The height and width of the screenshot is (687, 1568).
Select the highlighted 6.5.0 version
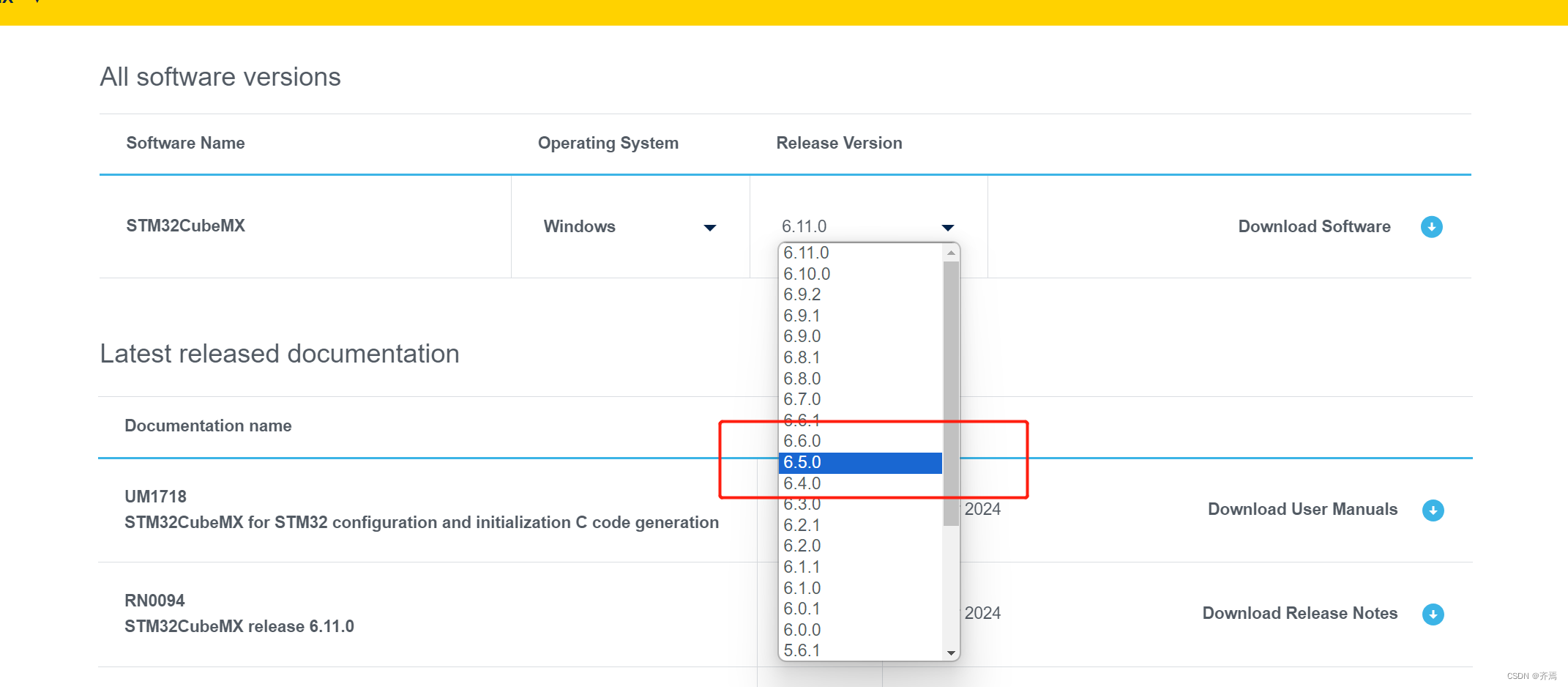tap(861, 462)
